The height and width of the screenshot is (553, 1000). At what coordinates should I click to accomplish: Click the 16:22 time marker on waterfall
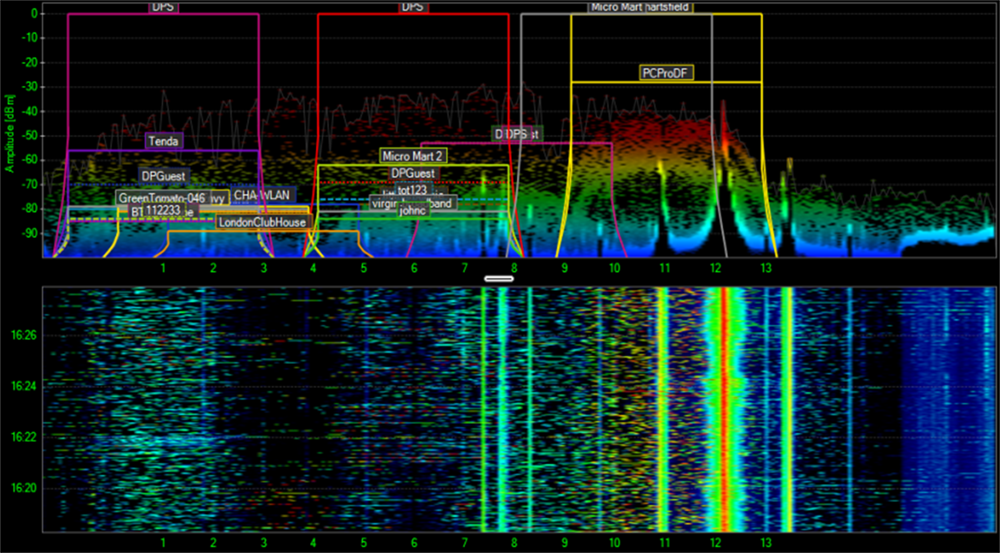click(x=24, y=437)
